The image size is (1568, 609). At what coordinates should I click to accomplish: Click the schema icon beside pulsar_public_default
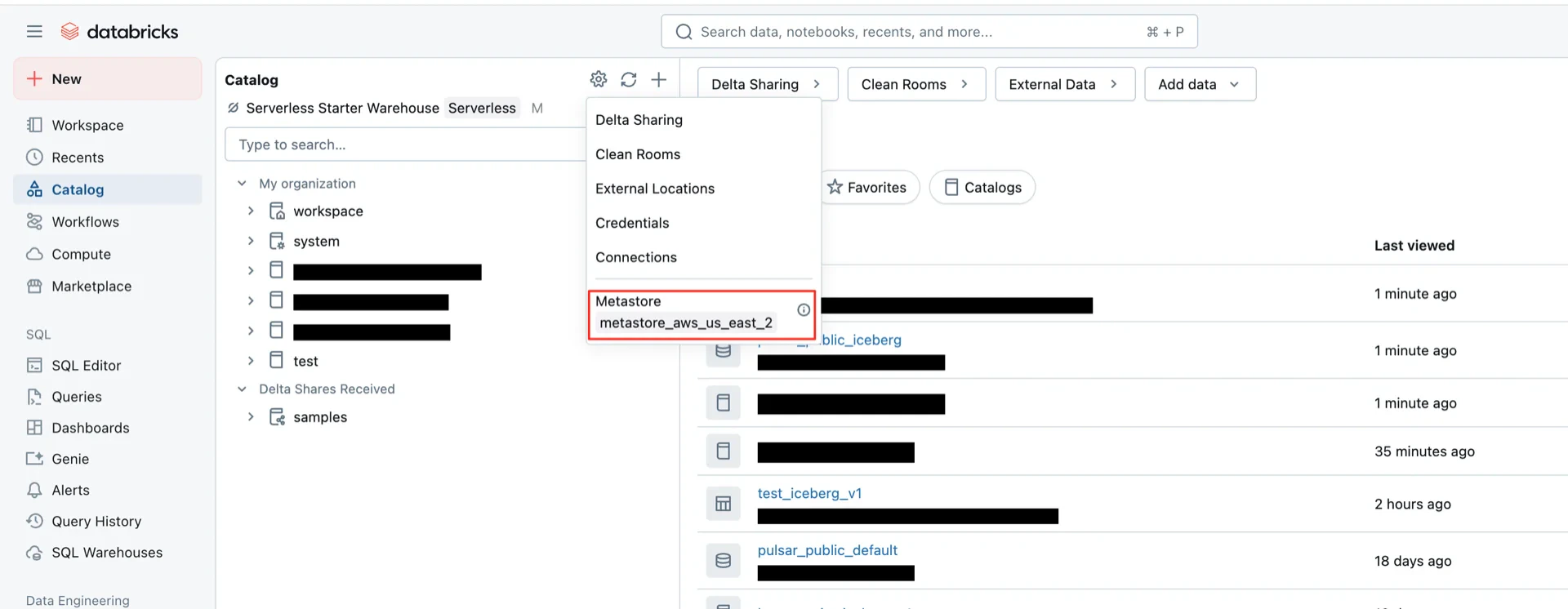click(724, 560)
